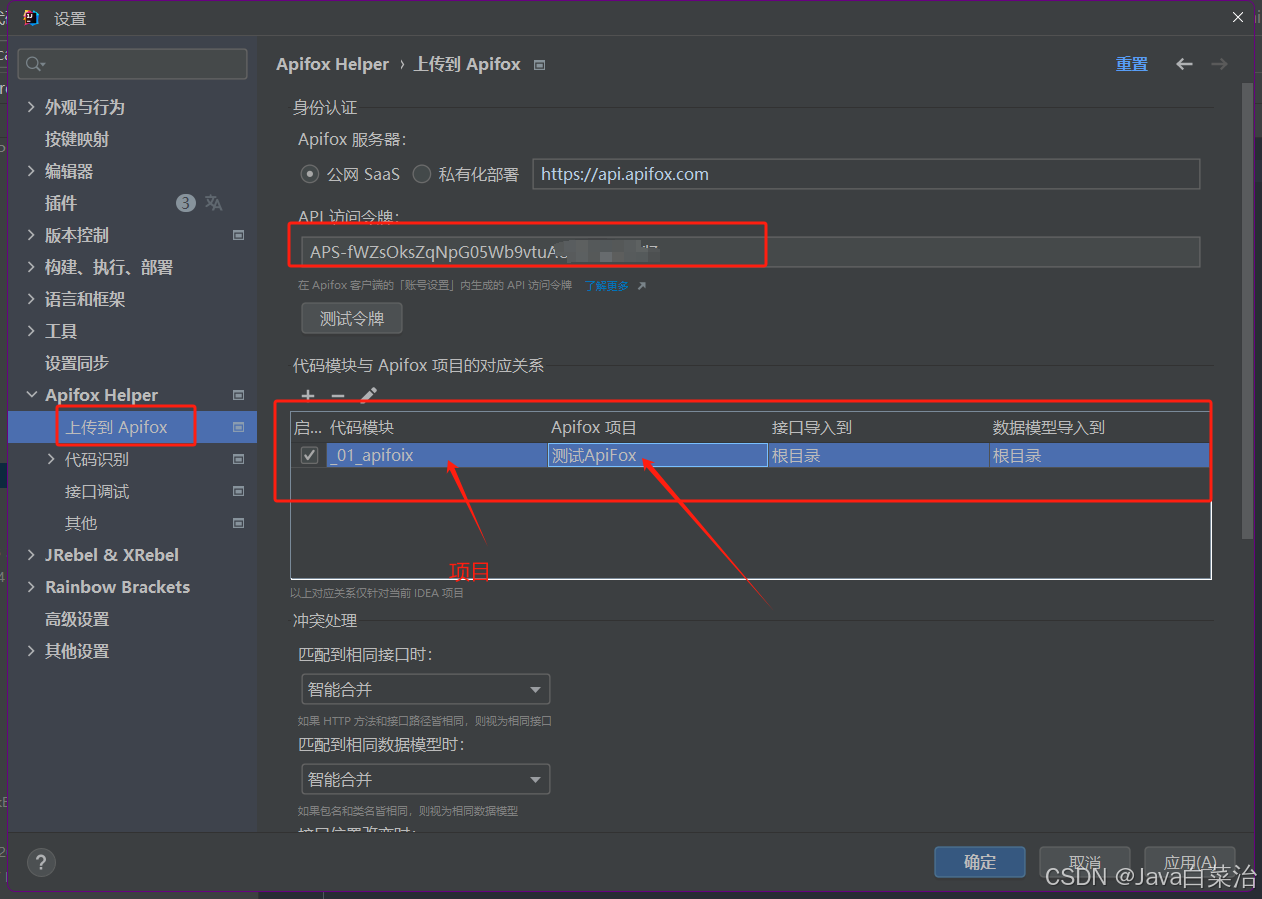
Task: Collapse the Apifox Helper tree node
Action: (31, 395)
